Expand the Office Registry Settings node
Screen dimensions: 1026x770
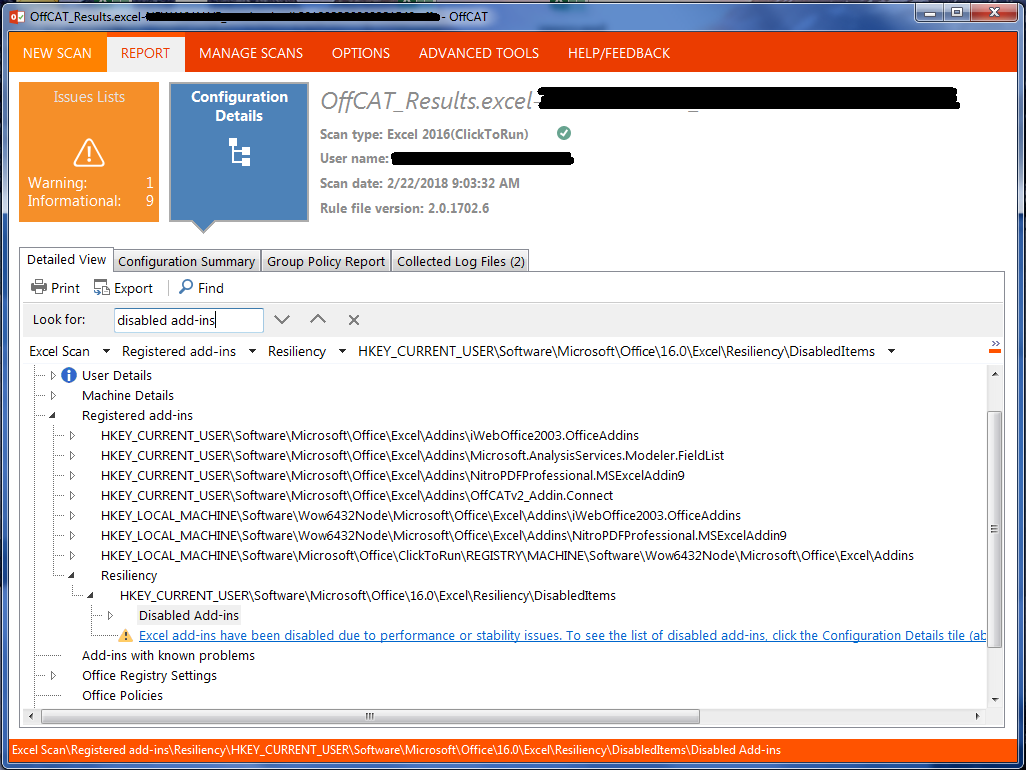tap(53, 676)
